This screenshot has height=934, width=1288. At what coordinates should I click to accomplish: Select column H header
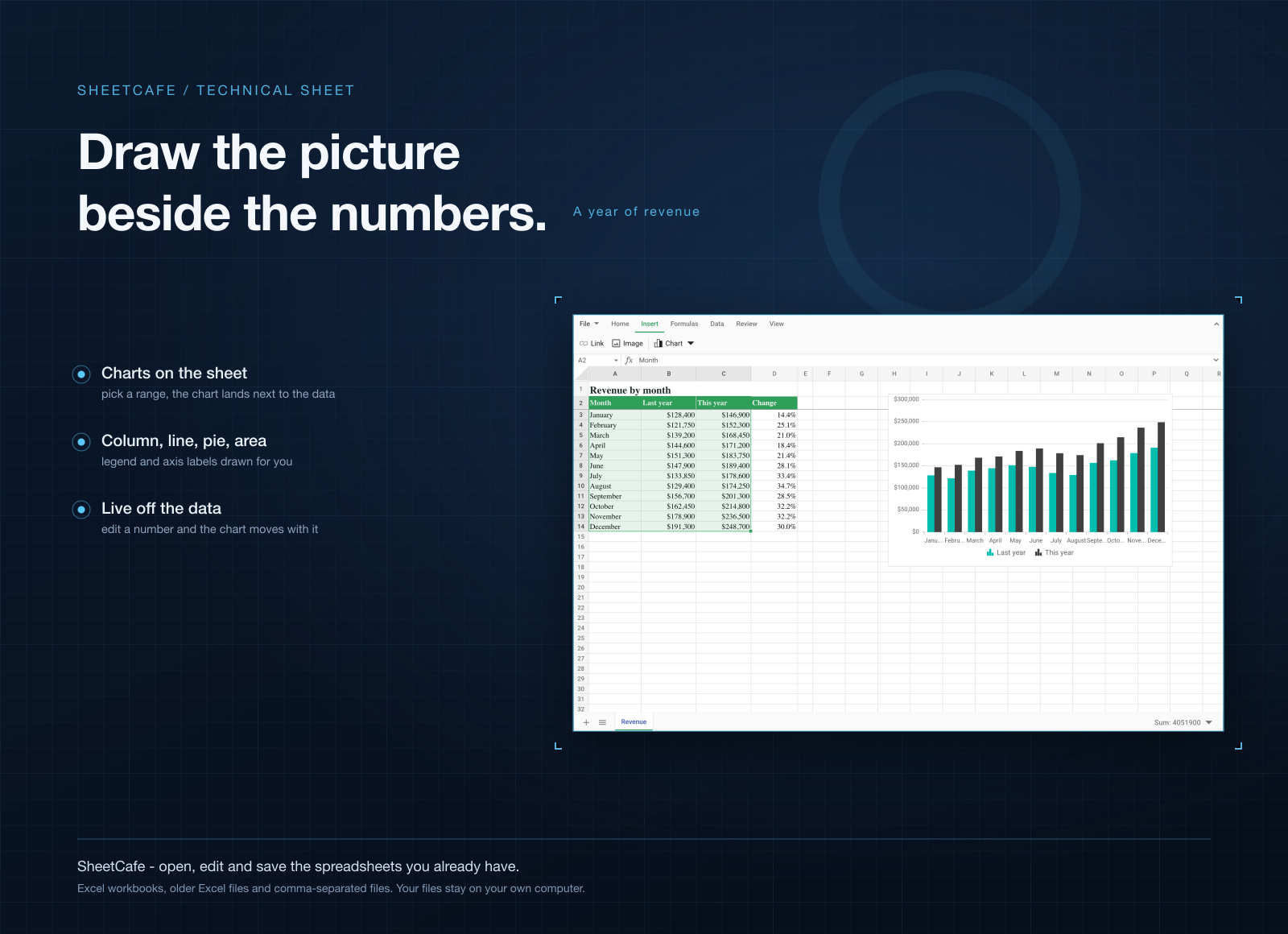894,374
